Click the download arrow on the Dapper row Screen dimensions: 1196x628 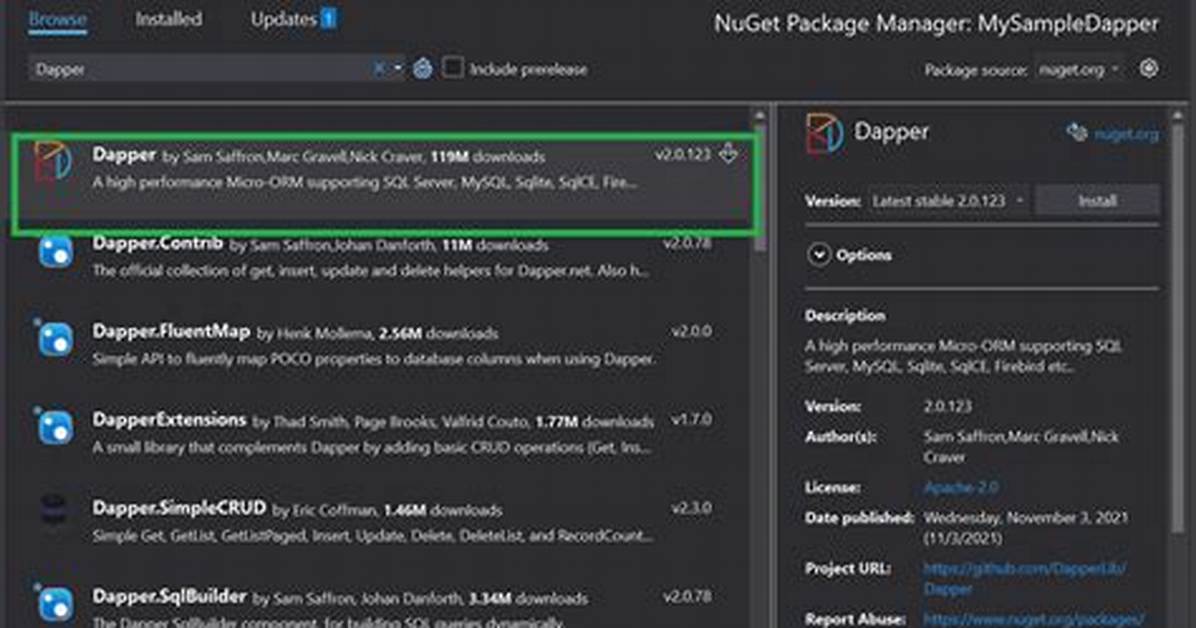(x=728, y=153)
